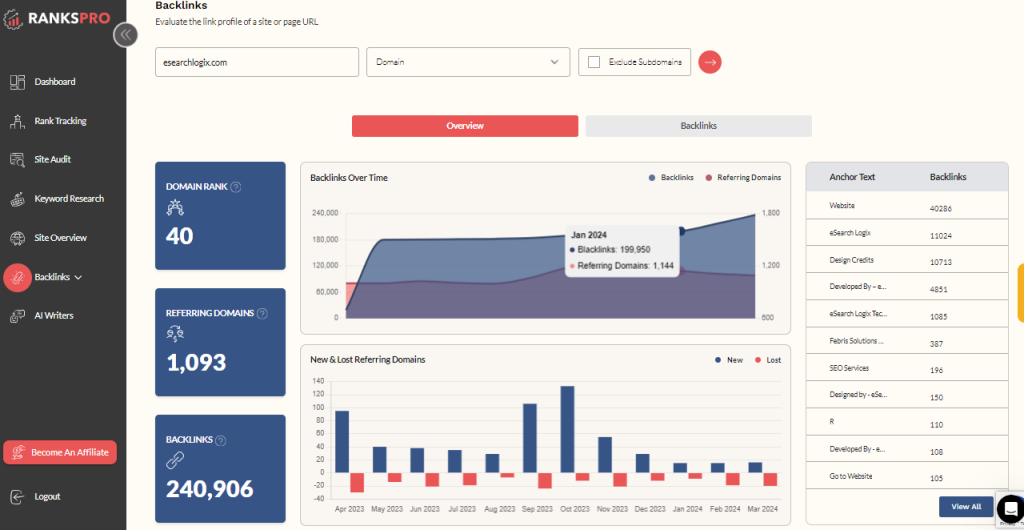Click the SEO Services anchor row
This screenshot has width=1024, height=530.
[x=907, y=369]
